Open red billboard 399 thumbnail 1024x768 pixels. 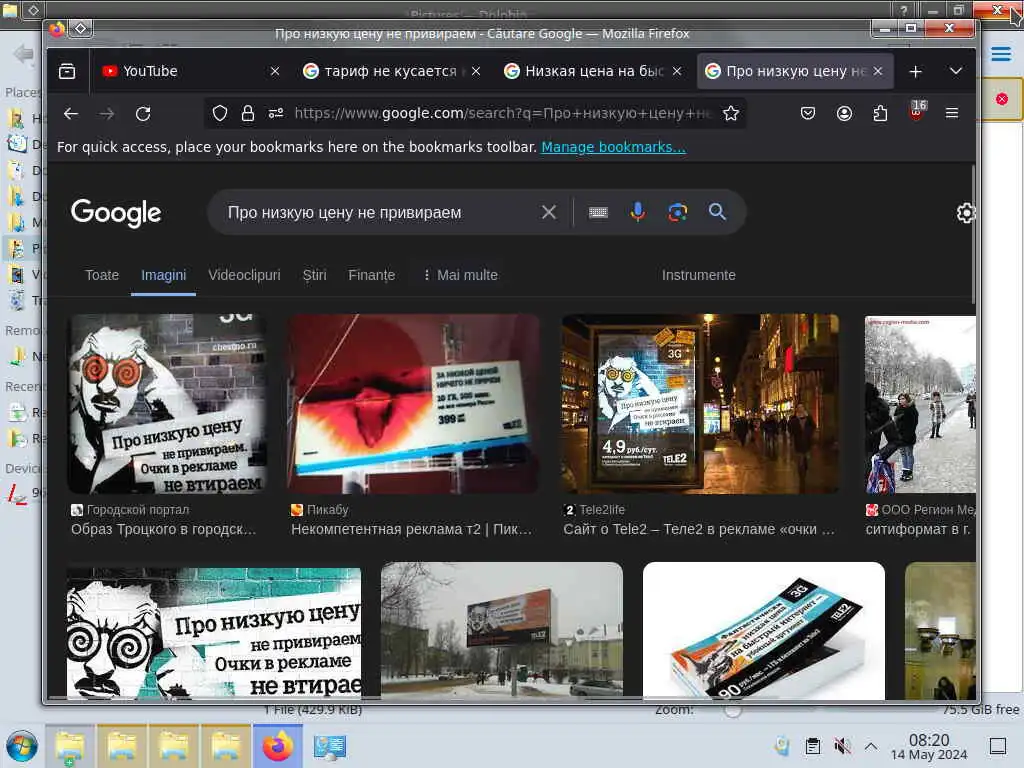coord(414,404)
